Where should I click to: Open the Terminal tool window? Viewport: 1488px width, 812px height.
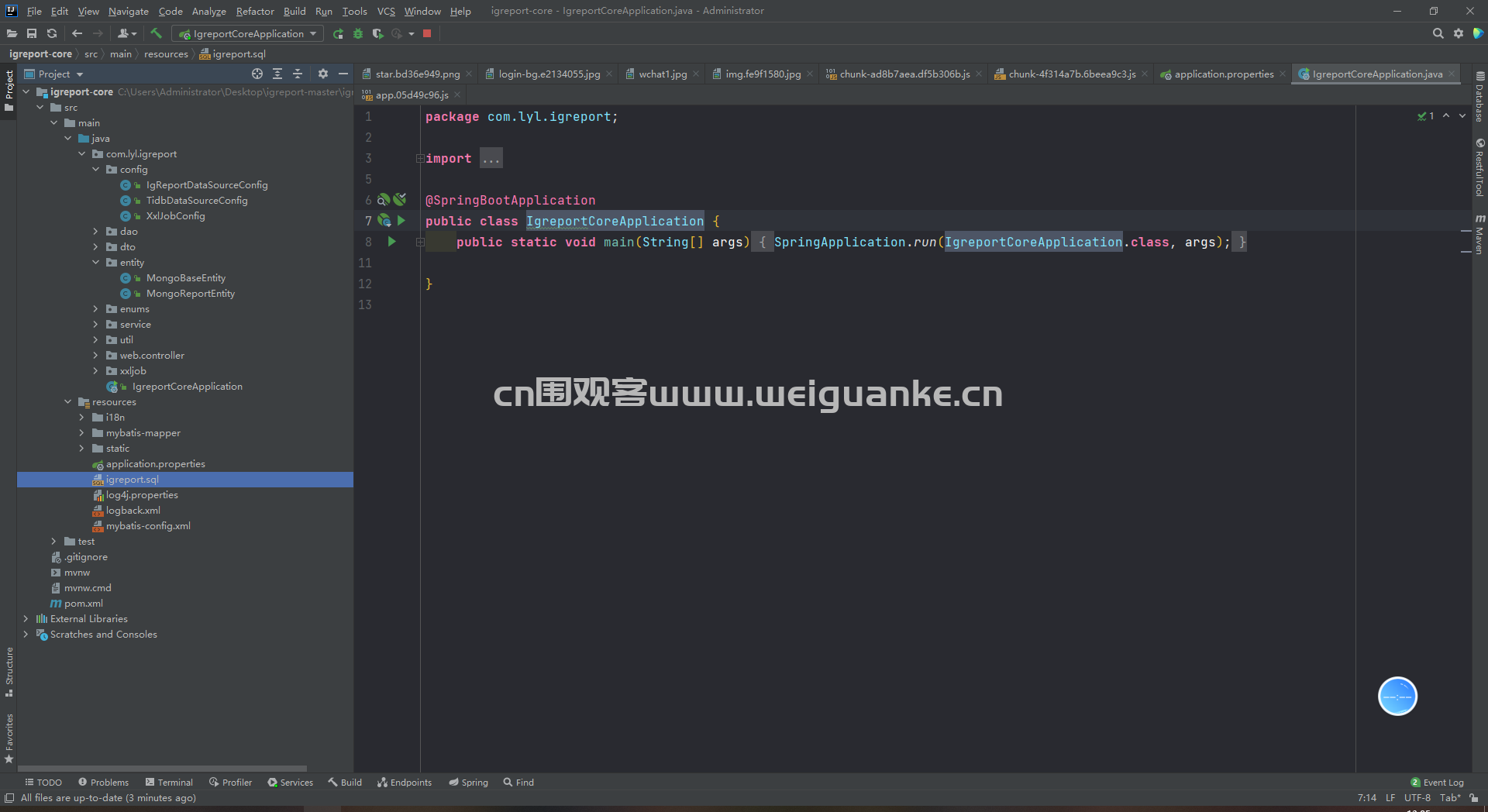point(169,782)
